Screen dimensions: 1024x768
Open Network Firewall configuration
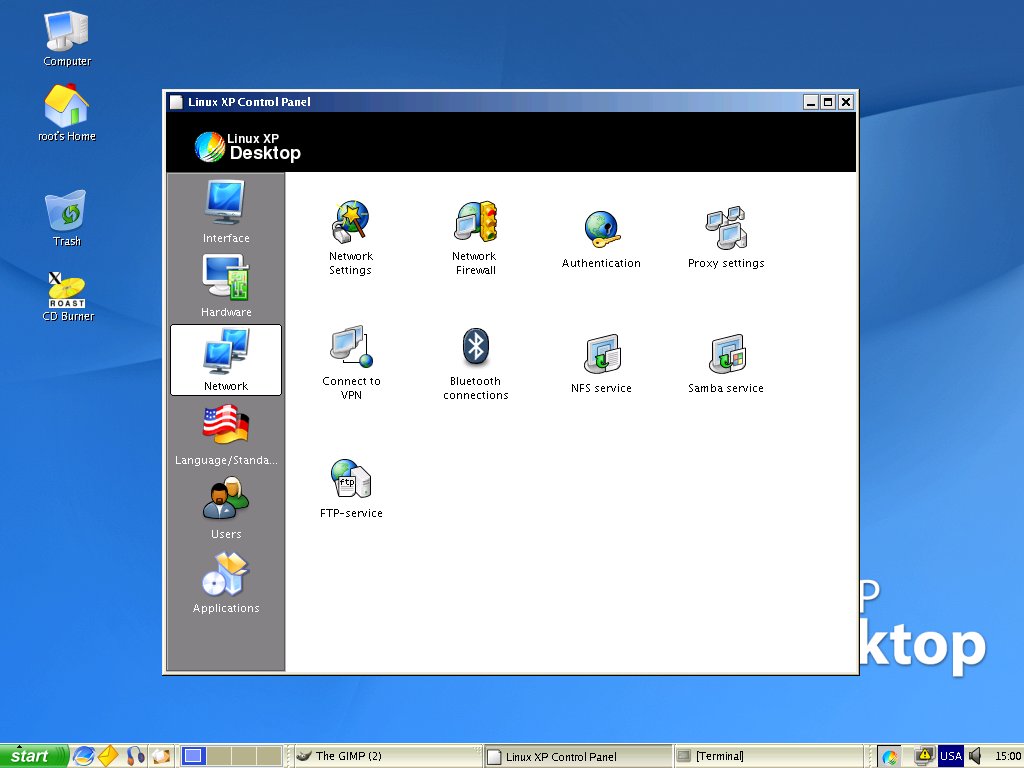coord(475,238)
